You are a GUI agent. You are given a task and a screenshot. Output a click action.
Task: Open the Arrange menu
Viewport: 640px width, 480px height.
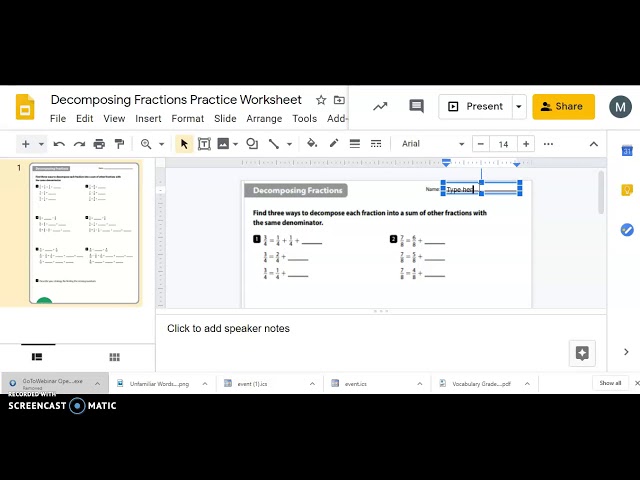click(x=264, y=118)
